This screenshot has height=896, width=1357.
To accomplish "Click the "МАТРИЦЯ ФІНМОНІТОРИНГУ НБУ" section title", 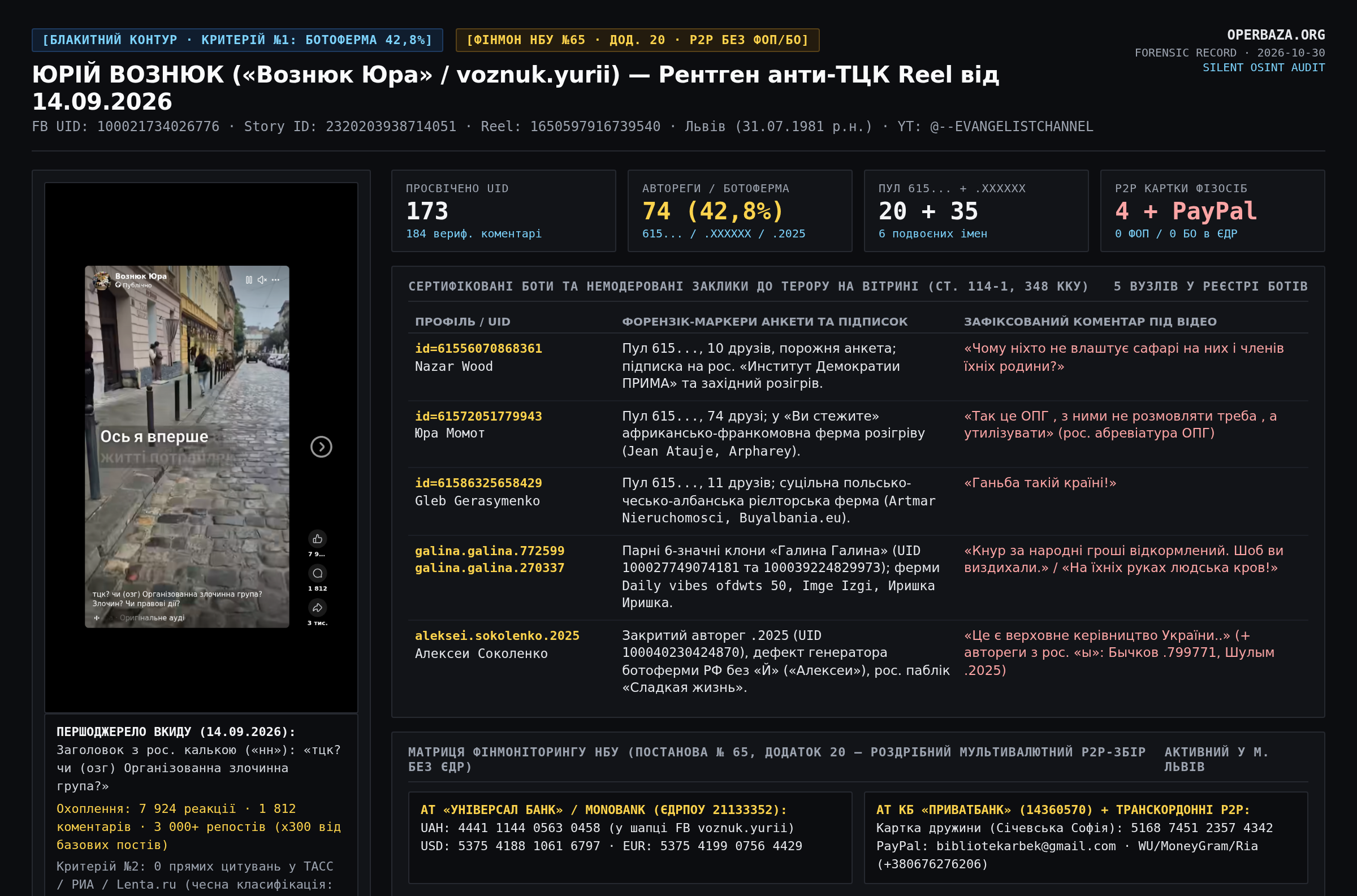I will pos(776,759).
